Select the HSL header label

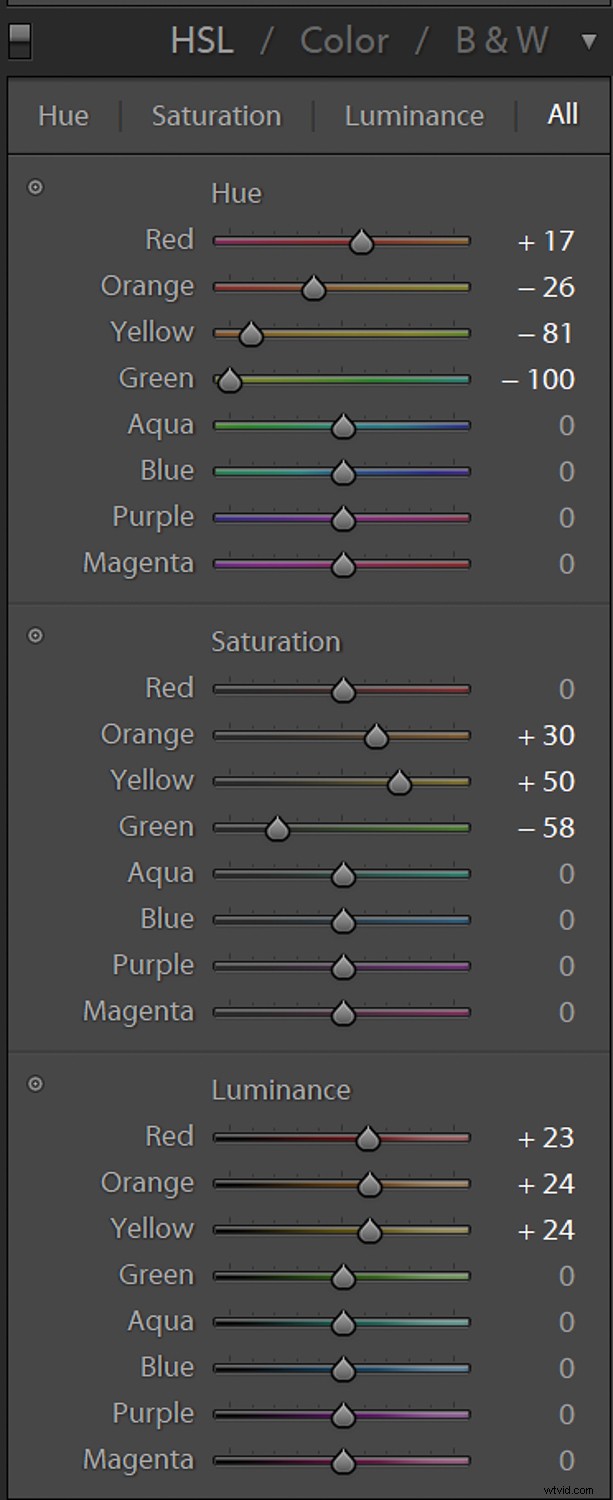[202, 41]
